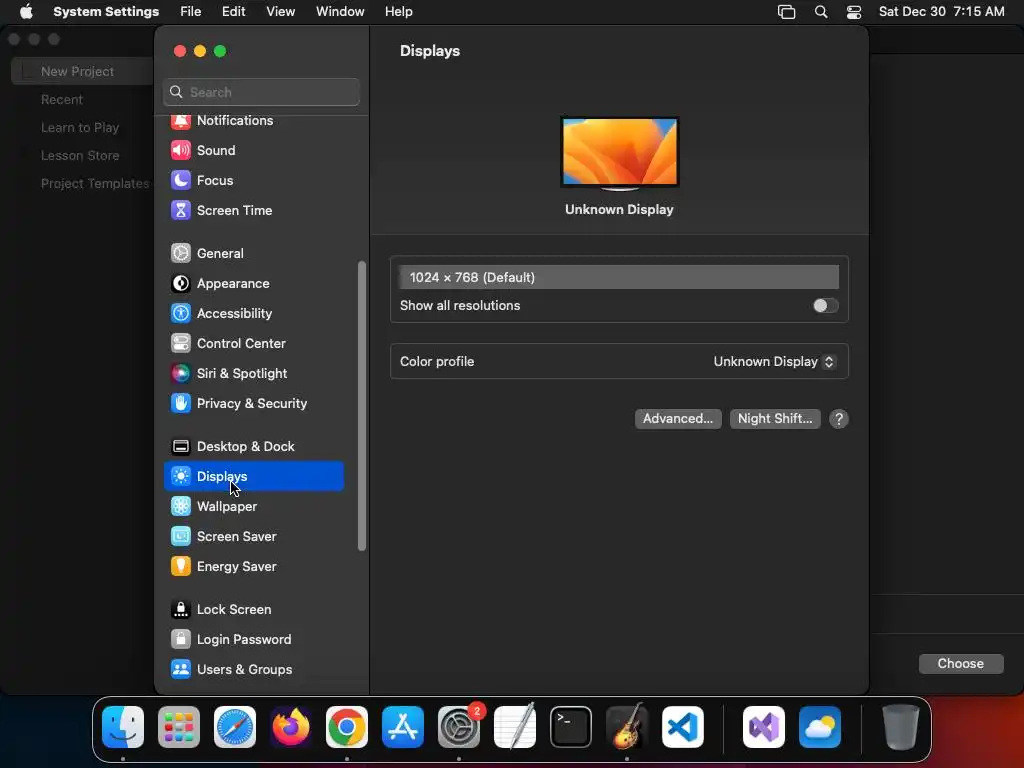This screenshot has height=768, width=1024.
Task: Launch Terminal from the Dock
Action: [571, 727]
